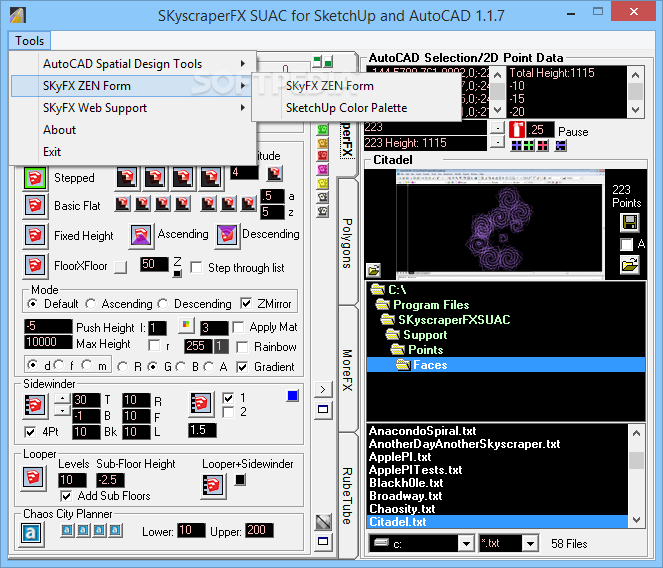Click the Looper SketchUp icon
The width and height of the screenshot is (663, 568).
[x=33, y=477]
